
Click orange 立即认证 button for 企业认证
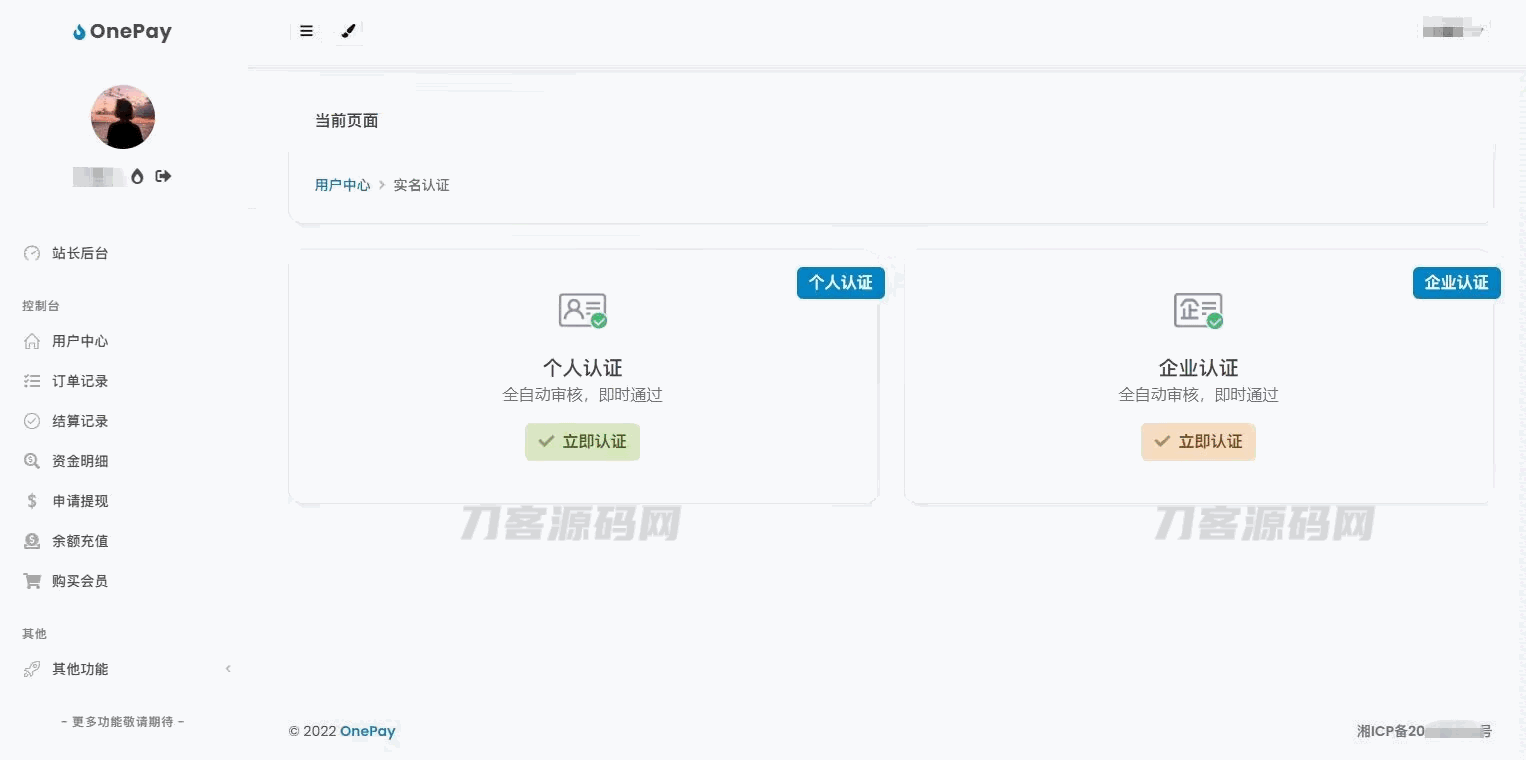pyautogui.click(x=1198, y=442)
